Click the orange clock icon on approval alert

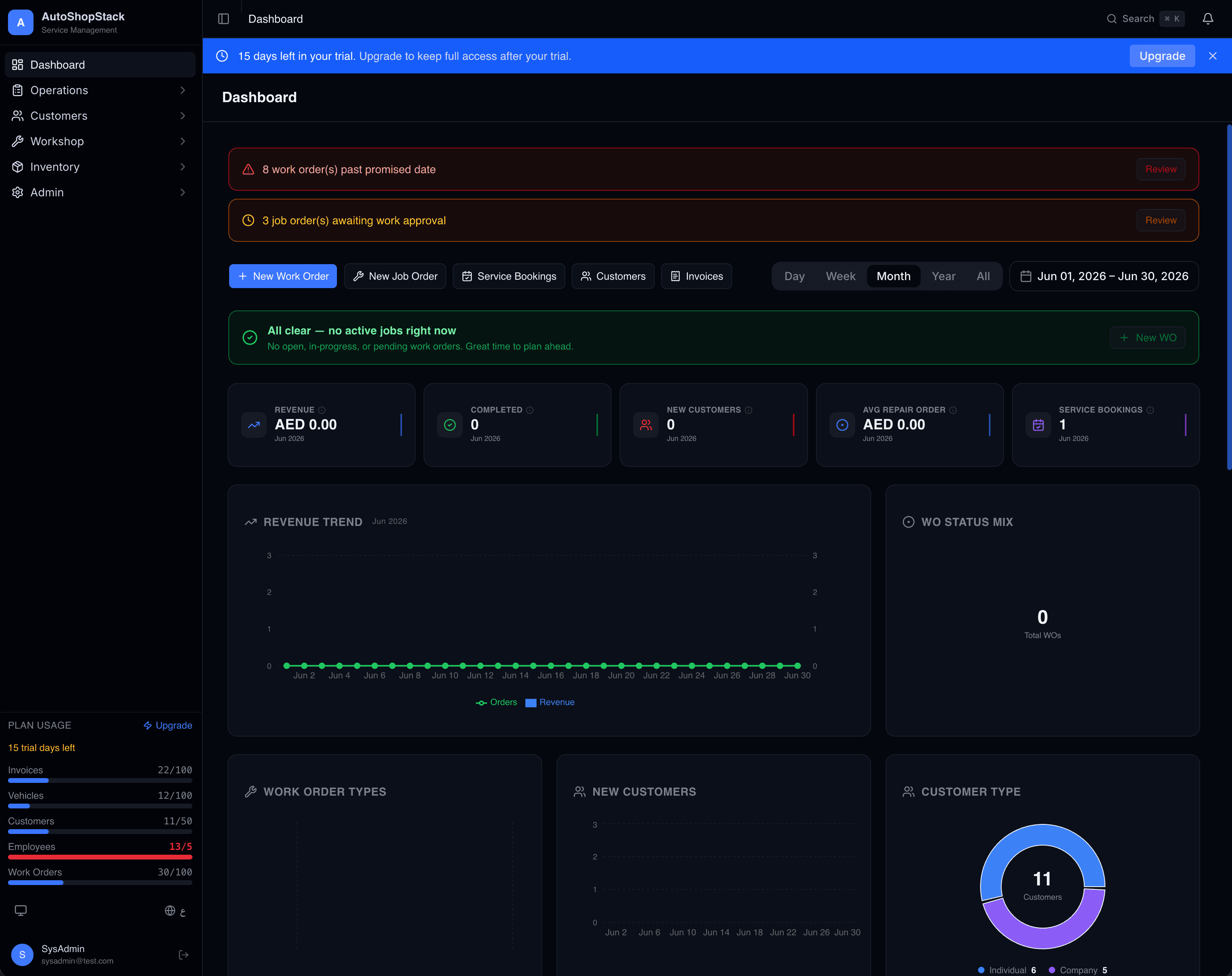point(248,220)
